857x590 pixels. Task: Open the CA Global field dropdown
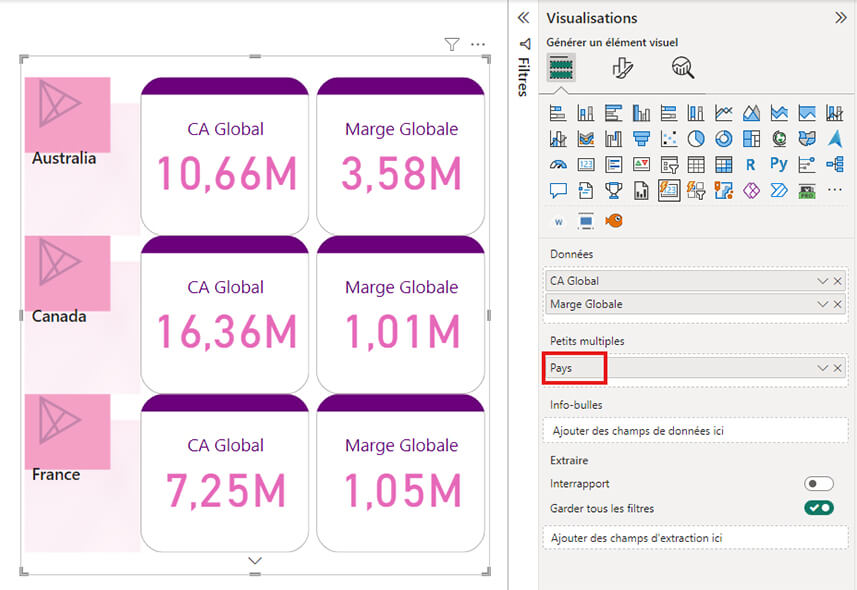[x=822, y=283]
